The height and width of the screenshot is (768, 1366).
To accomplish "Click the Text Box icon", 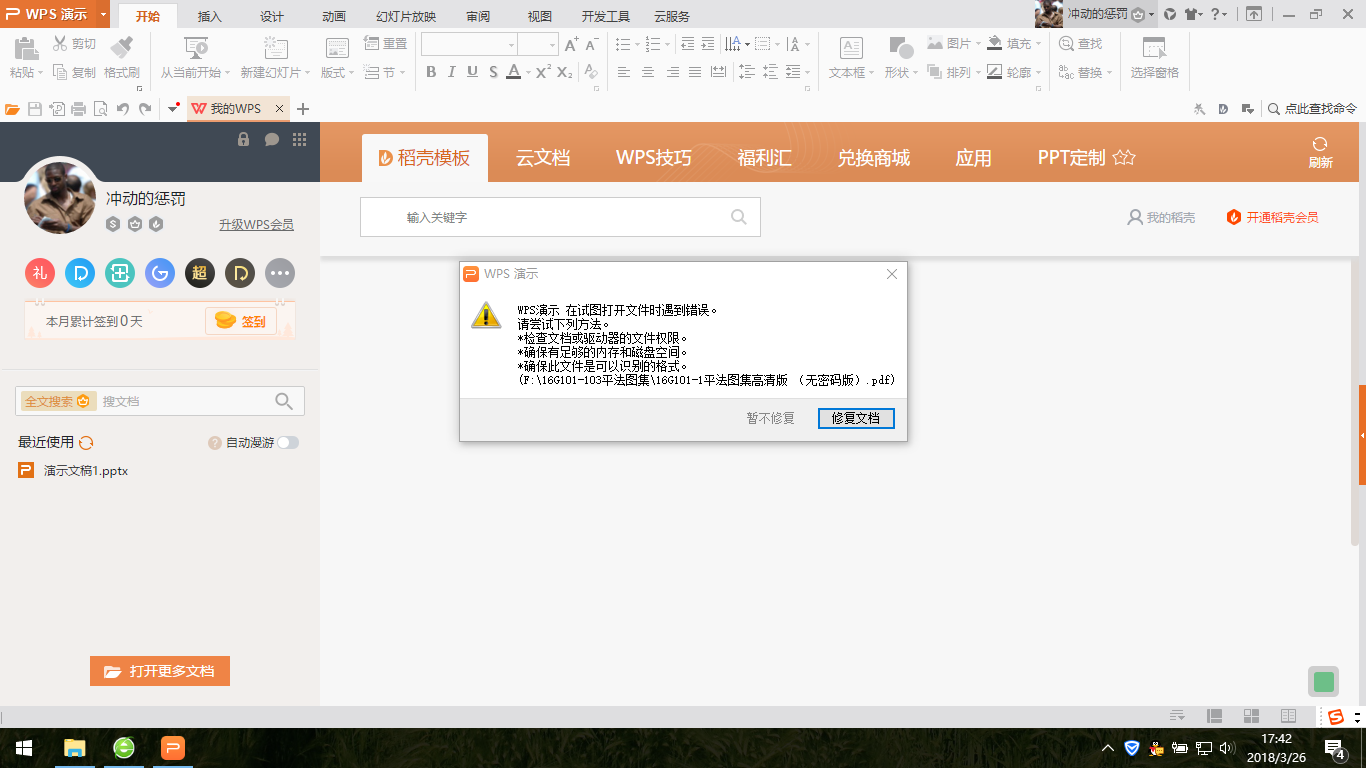I will tap(851, 48).
